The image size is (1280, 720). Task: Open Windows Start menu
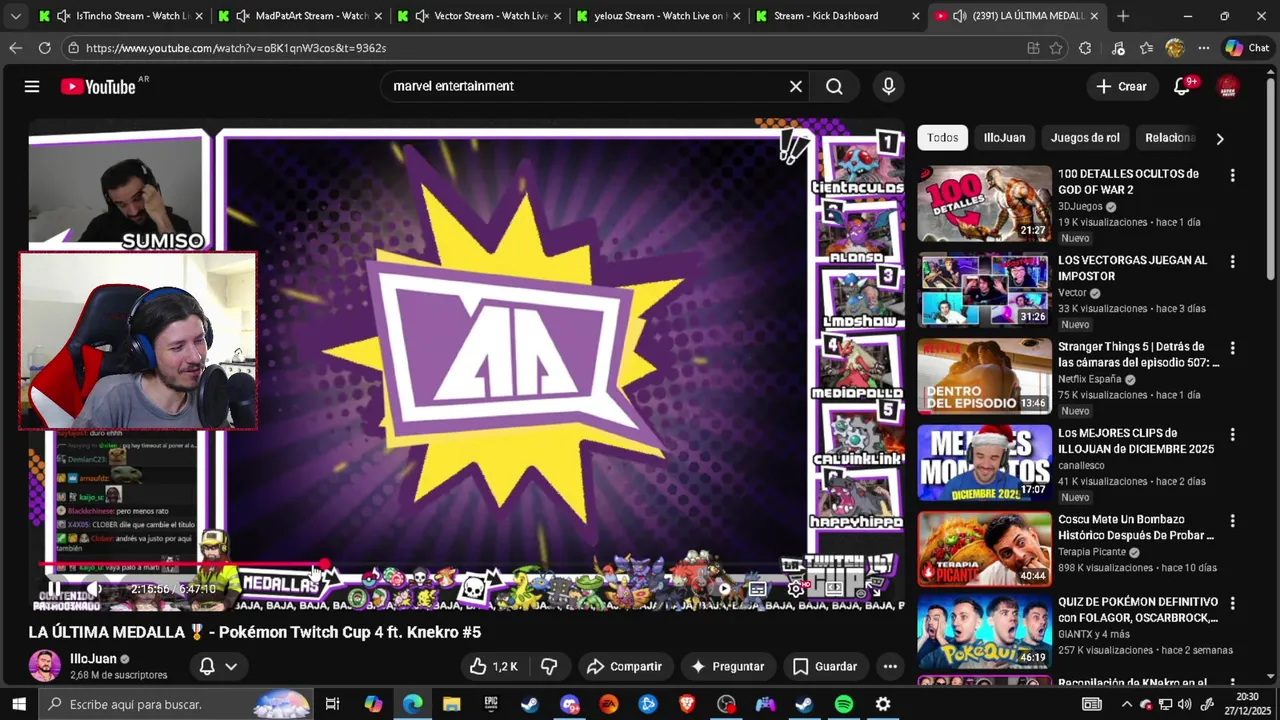(18, 704)
